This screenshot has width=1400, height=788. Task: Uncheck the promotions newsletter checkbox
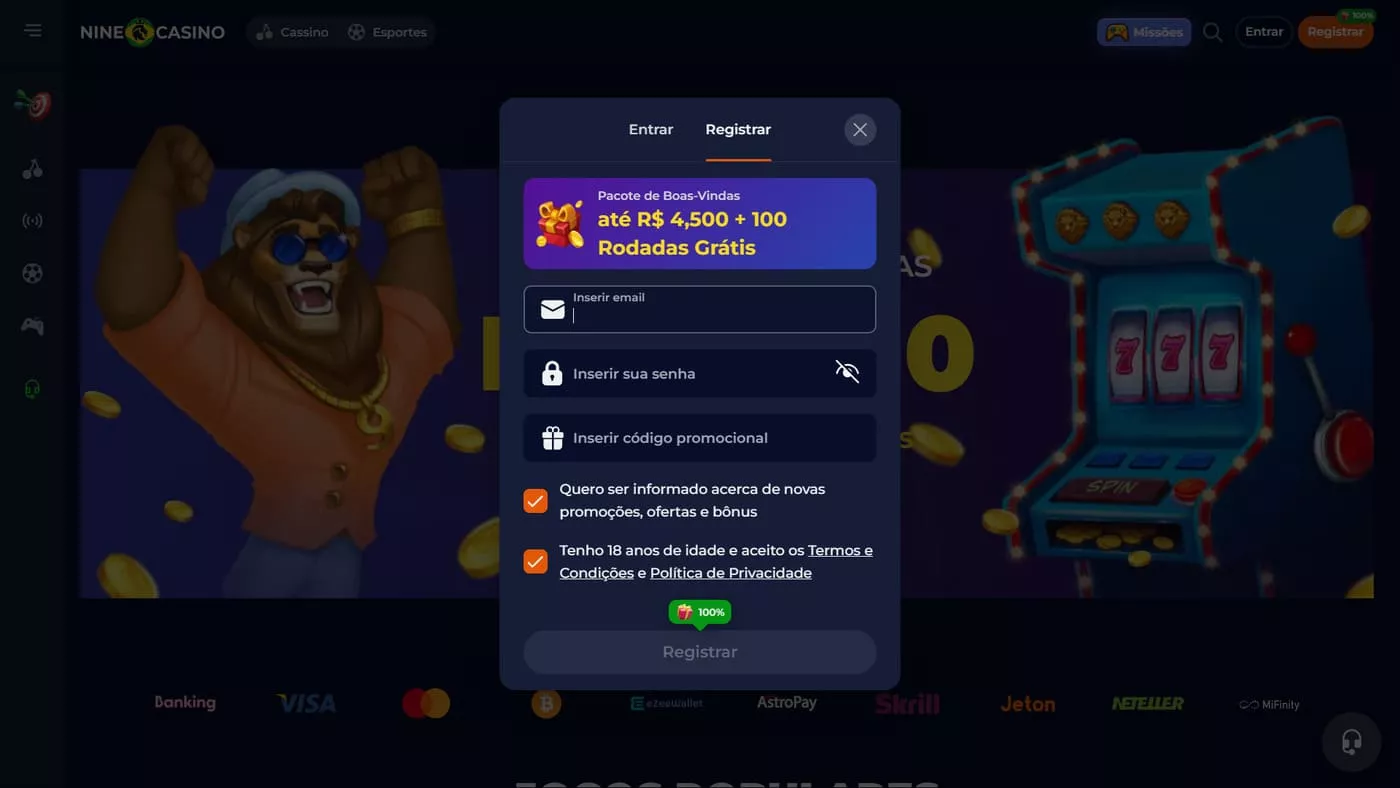pyautogui.click(x=536, y=501)
